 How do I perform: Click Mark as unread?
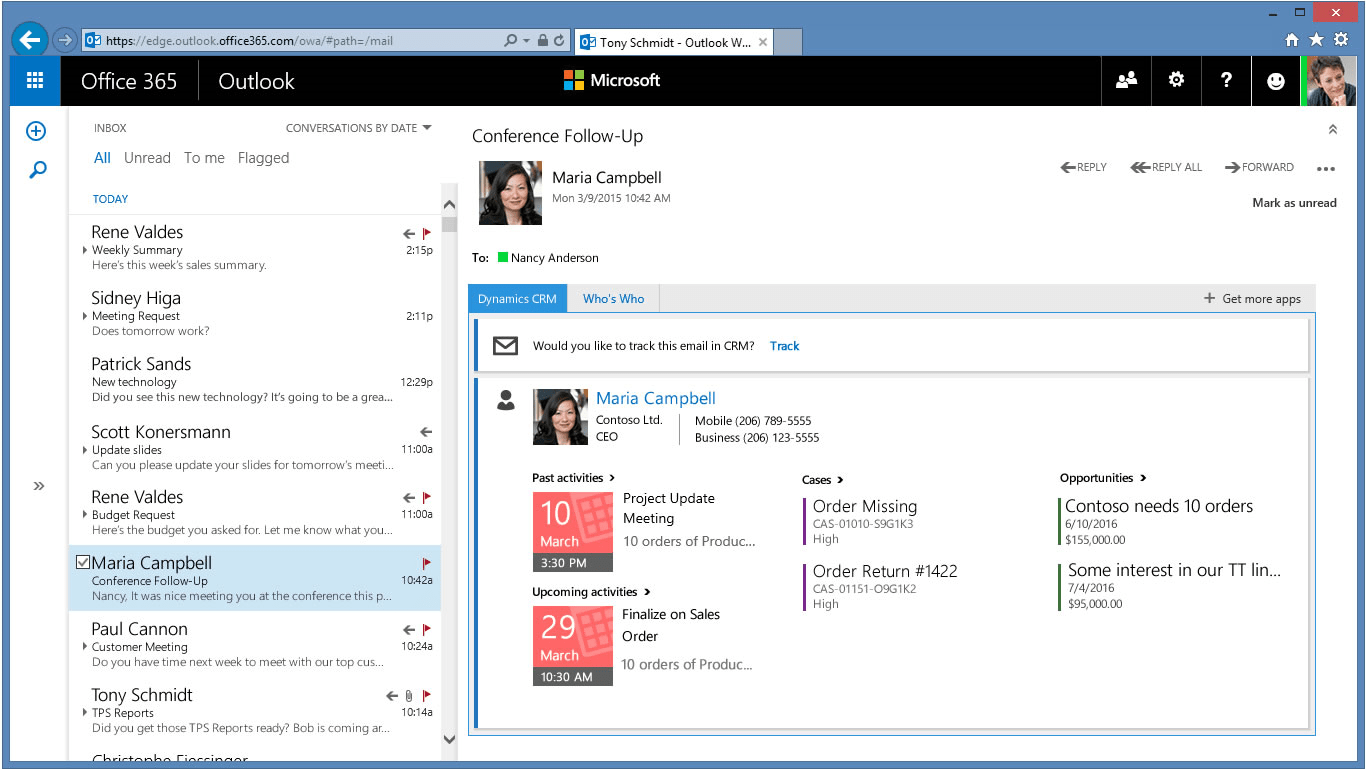[1294, 203]
